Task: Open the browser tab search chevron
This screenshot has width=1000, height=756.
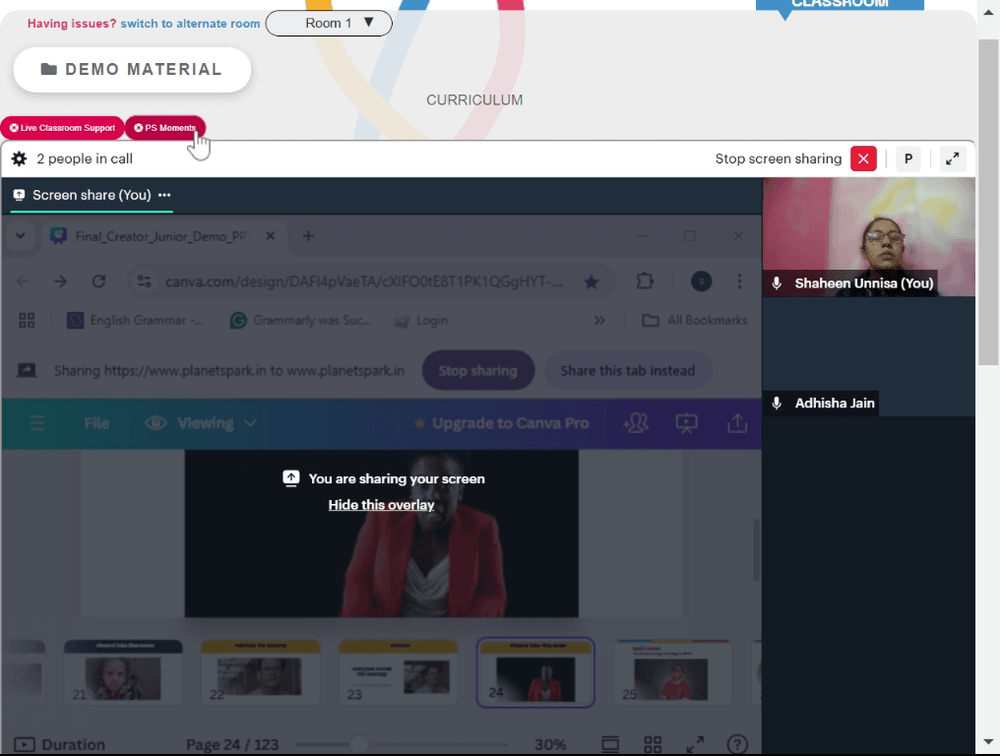Action: (20, 236)
